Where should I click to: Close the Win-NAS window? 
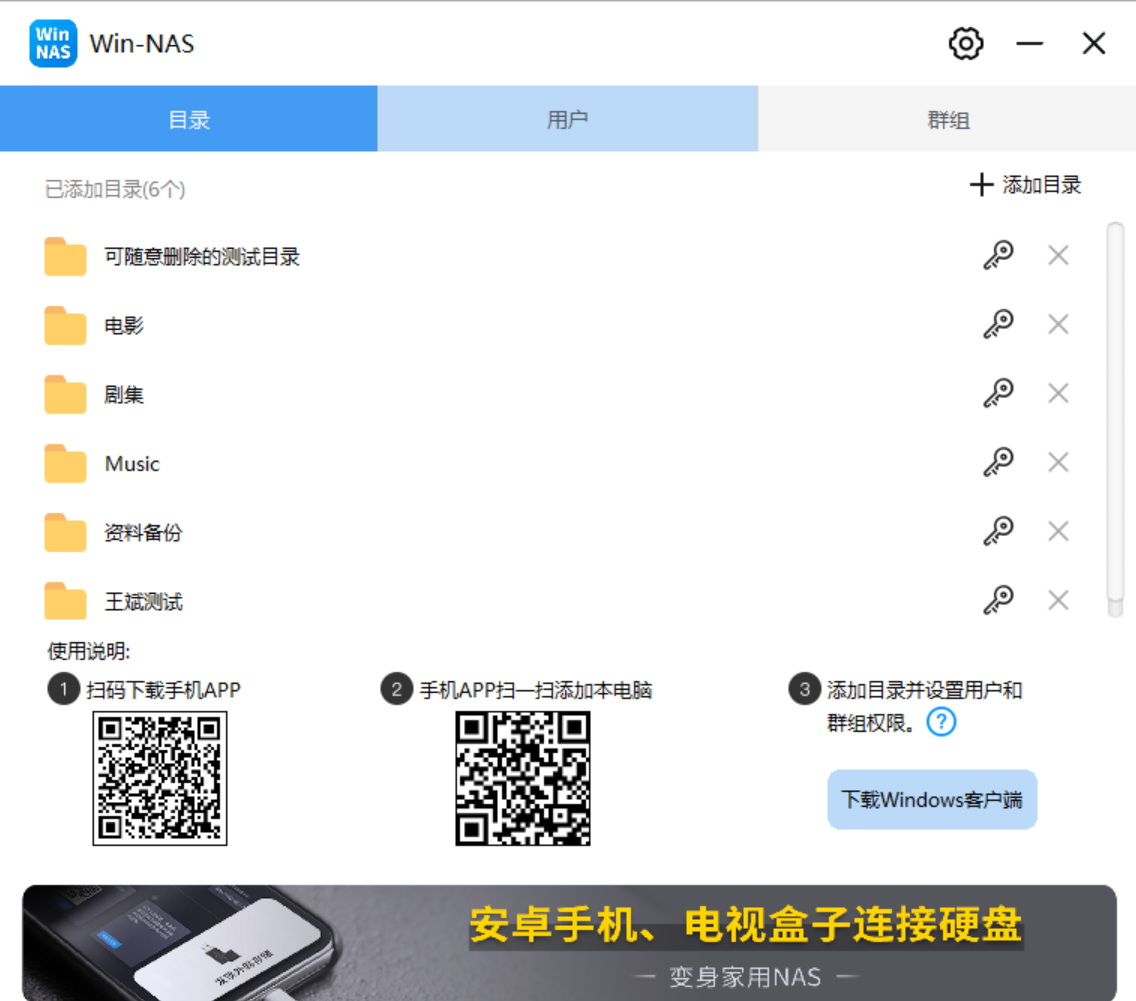[1093, 43]
